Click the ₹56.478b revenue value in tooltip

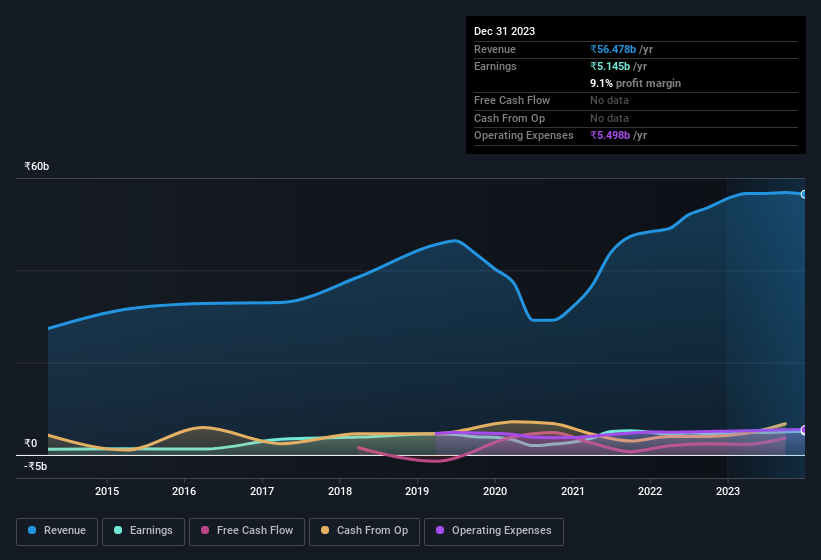(x=613, y=49)
